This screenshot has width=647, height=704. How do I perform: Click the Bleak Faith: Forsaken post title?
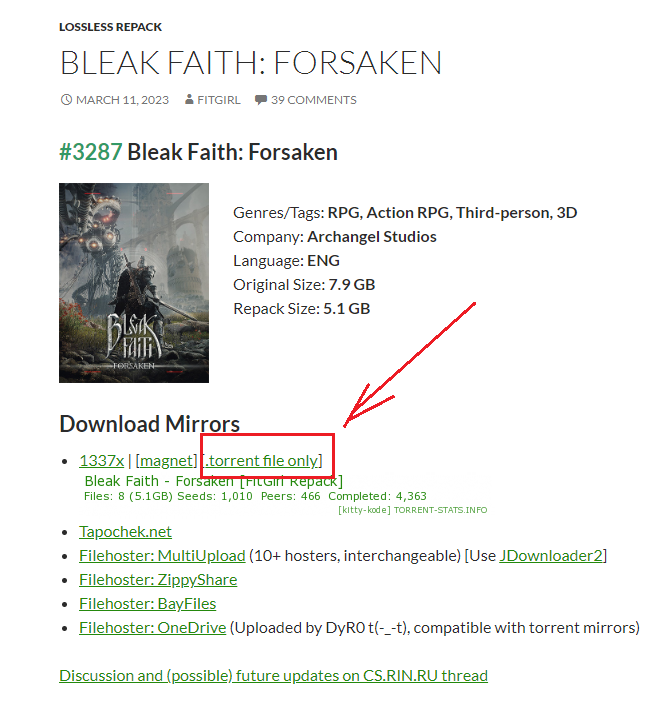pyautogui.click(x=251, y=62)
